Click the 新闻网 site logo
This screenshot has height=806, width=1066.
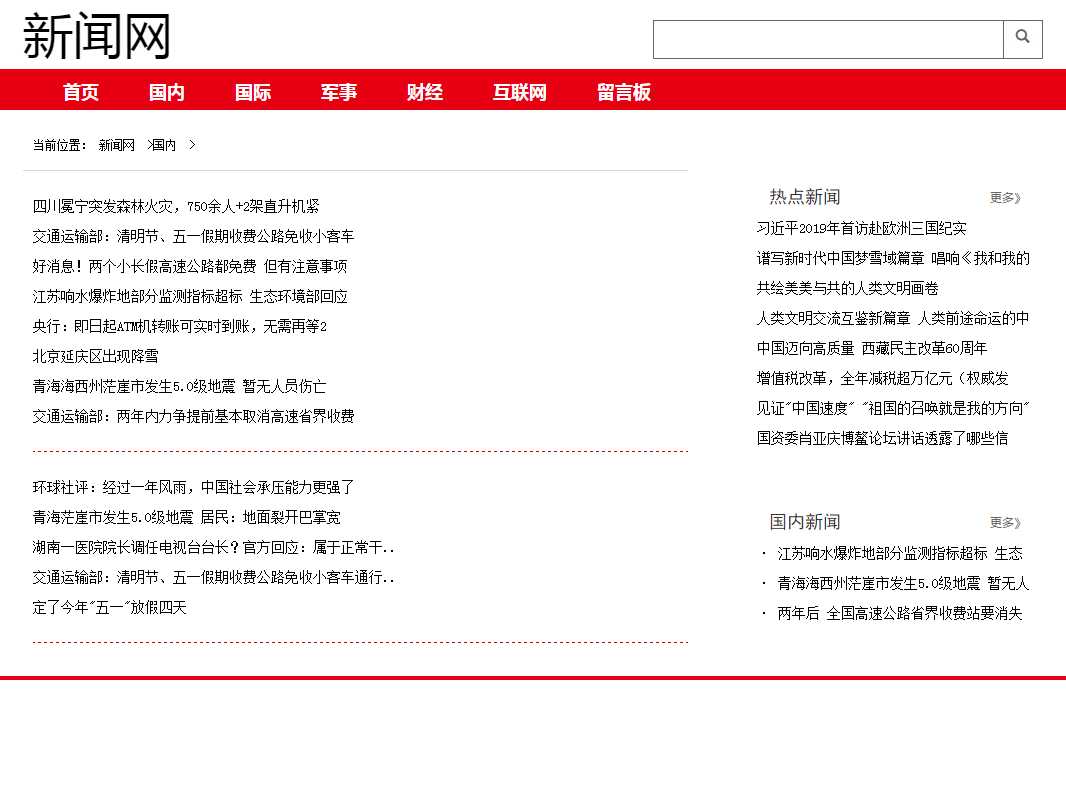coord(97,37)
